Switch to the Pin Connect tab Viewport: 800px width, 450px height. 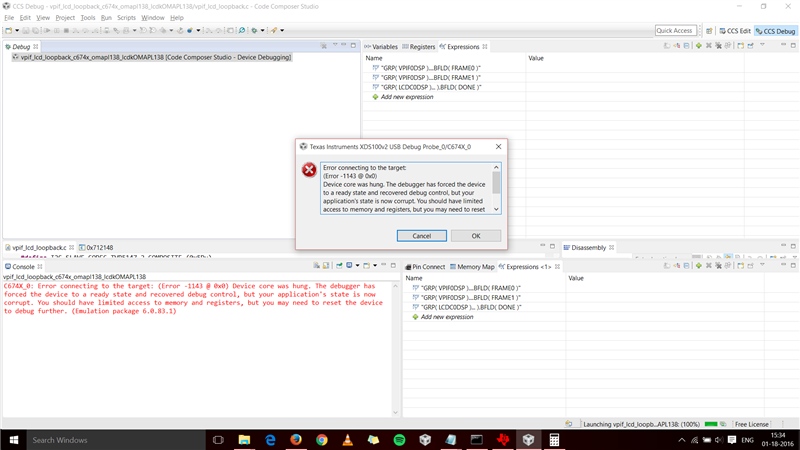[425, 267]
